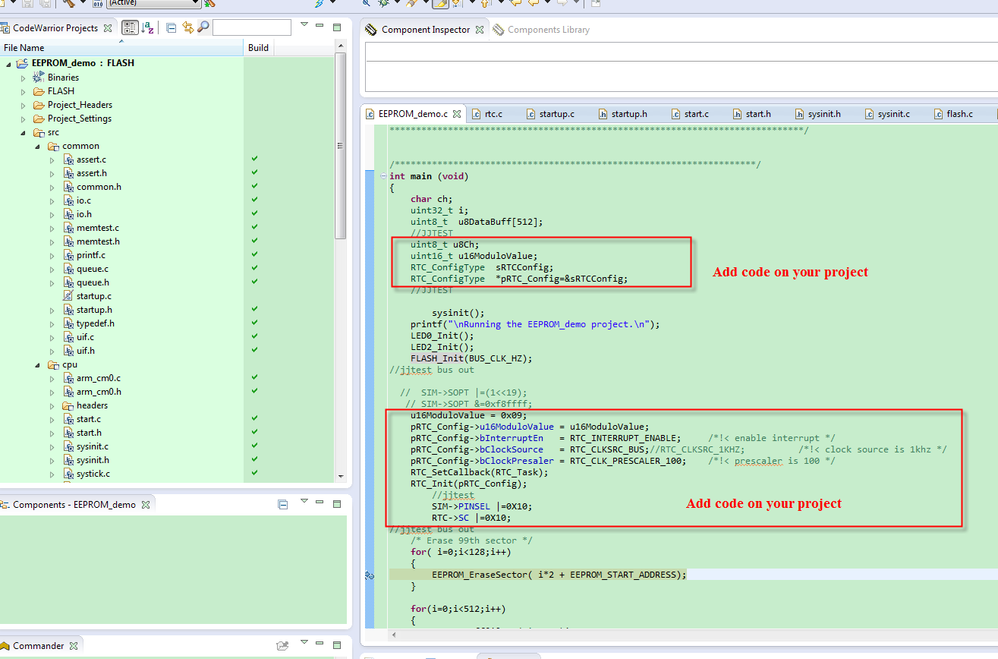This screenshot has height=659, width=998.
Task: Click the Commander panel toolbar icon
Action: coord(283,646)
